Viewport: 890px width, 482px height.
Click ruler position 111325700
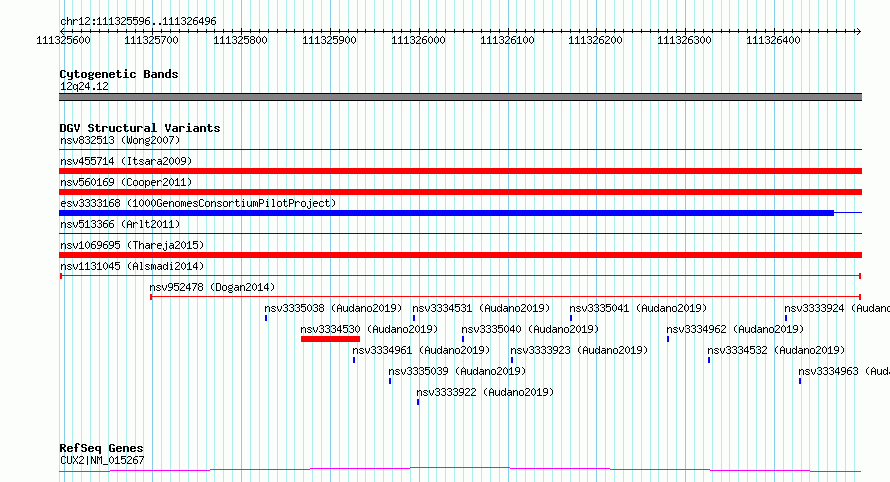[x=152, y=40]
